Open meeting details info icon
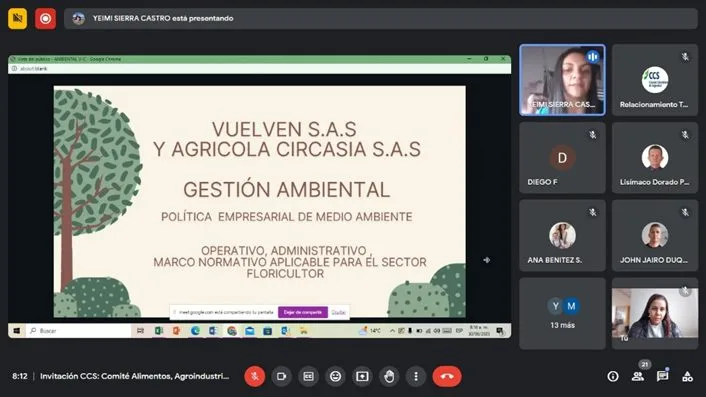 613,376
